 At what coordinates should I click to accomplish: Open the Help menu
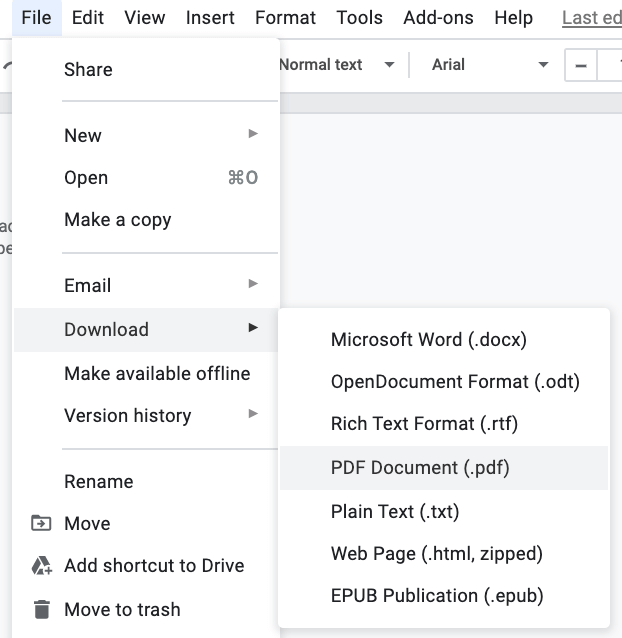pos(513,18)
